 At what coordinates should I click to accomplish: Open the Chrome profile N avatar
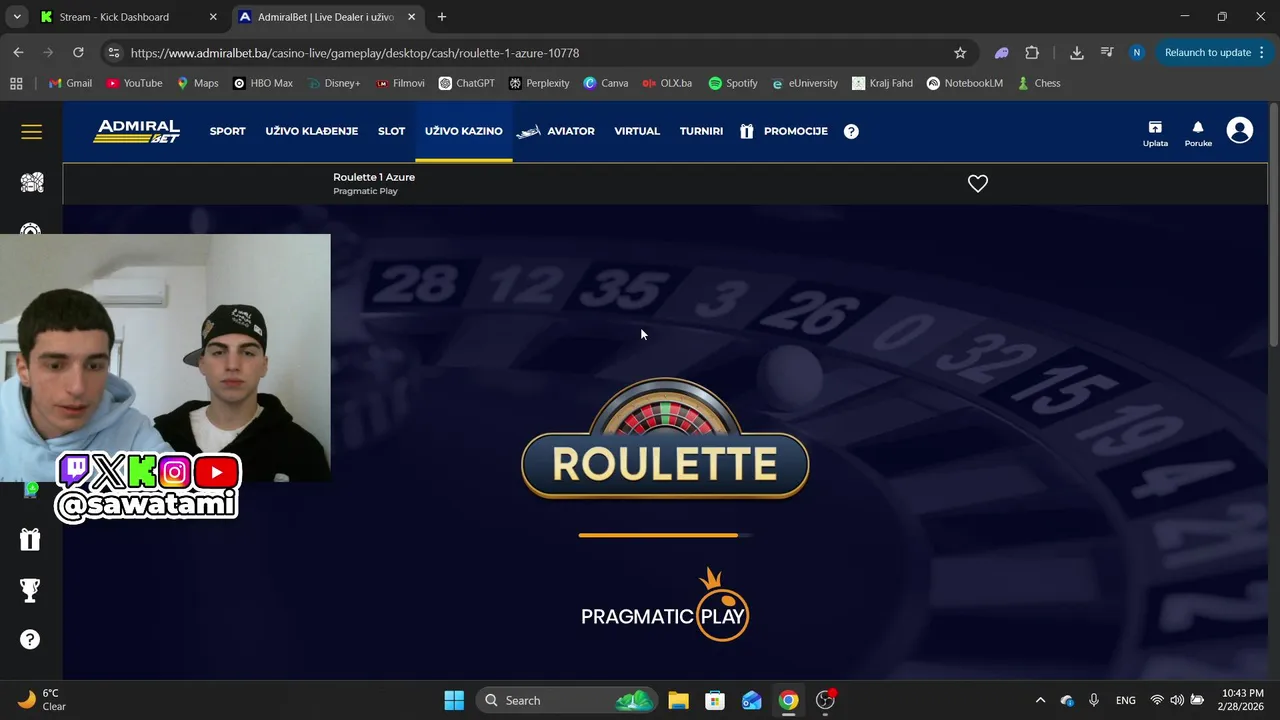click(x=1136, y=53)
